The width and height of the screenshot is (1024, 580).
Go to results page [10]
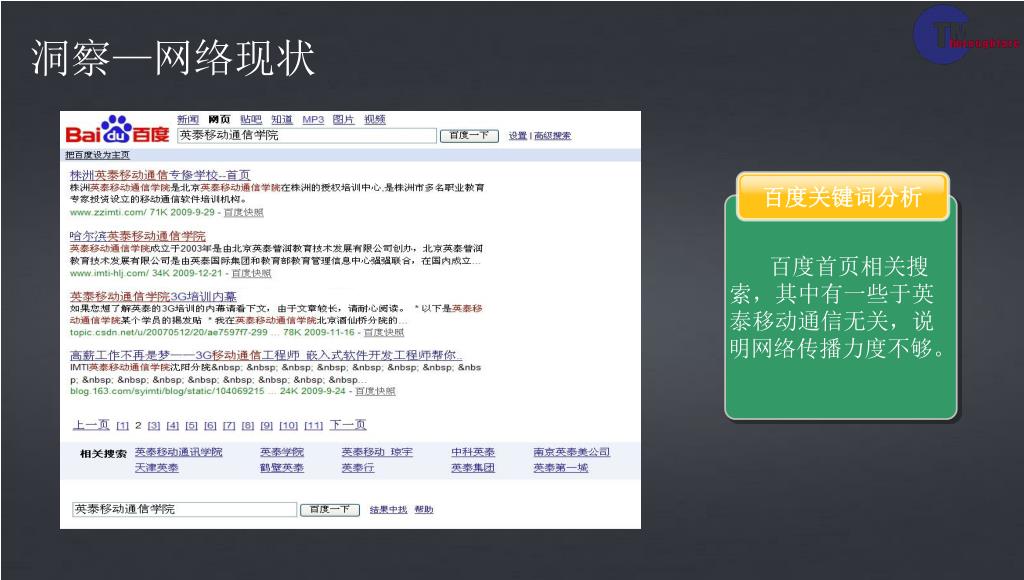289,426
